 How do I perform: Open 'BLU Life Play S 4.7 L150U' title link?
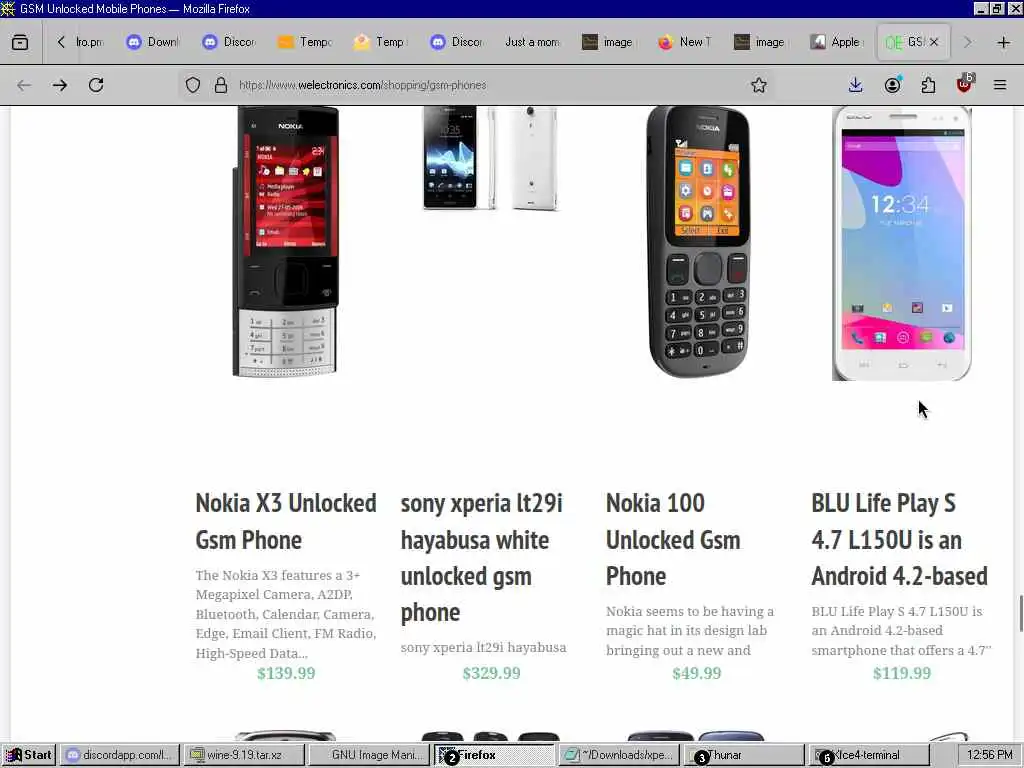[900, 539]
